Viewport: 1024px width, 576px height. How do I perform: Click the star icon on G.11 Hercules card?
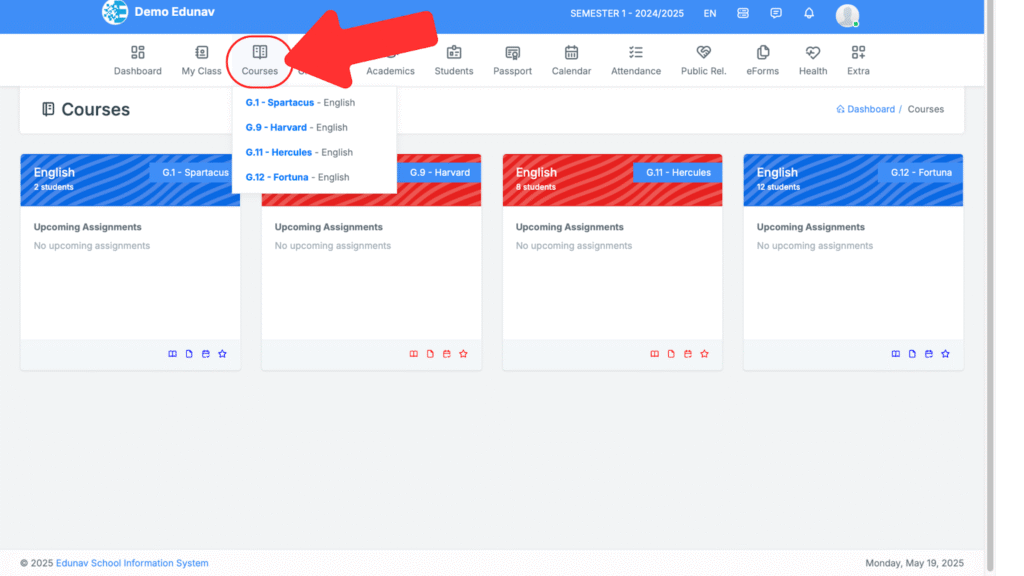[704, 354]
